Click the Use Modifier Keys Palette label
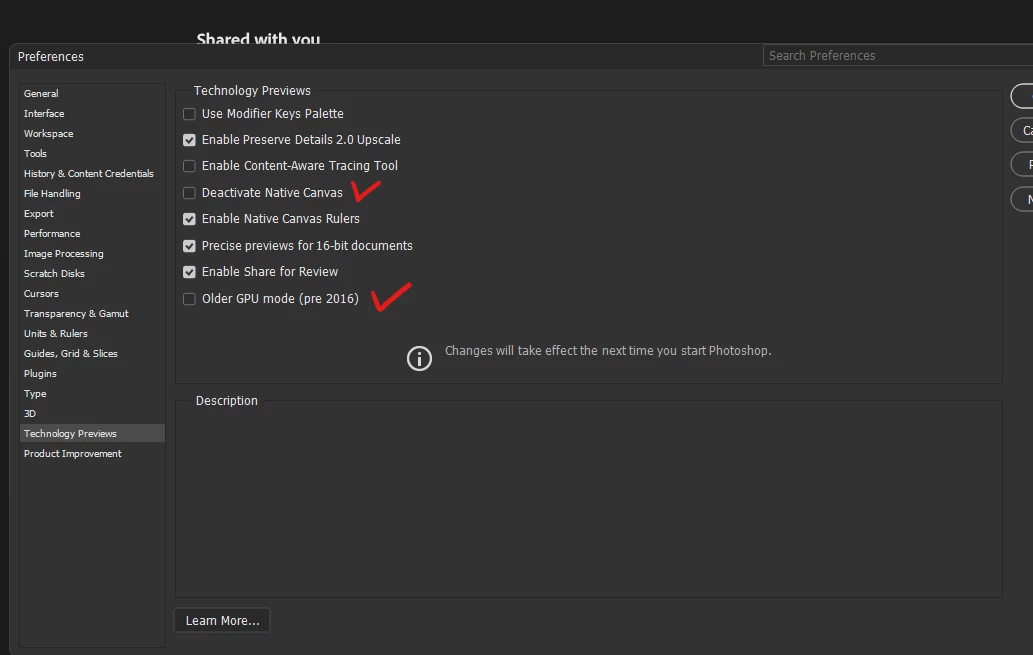Screen dimensions: 1033x655 tap(273, 114)
